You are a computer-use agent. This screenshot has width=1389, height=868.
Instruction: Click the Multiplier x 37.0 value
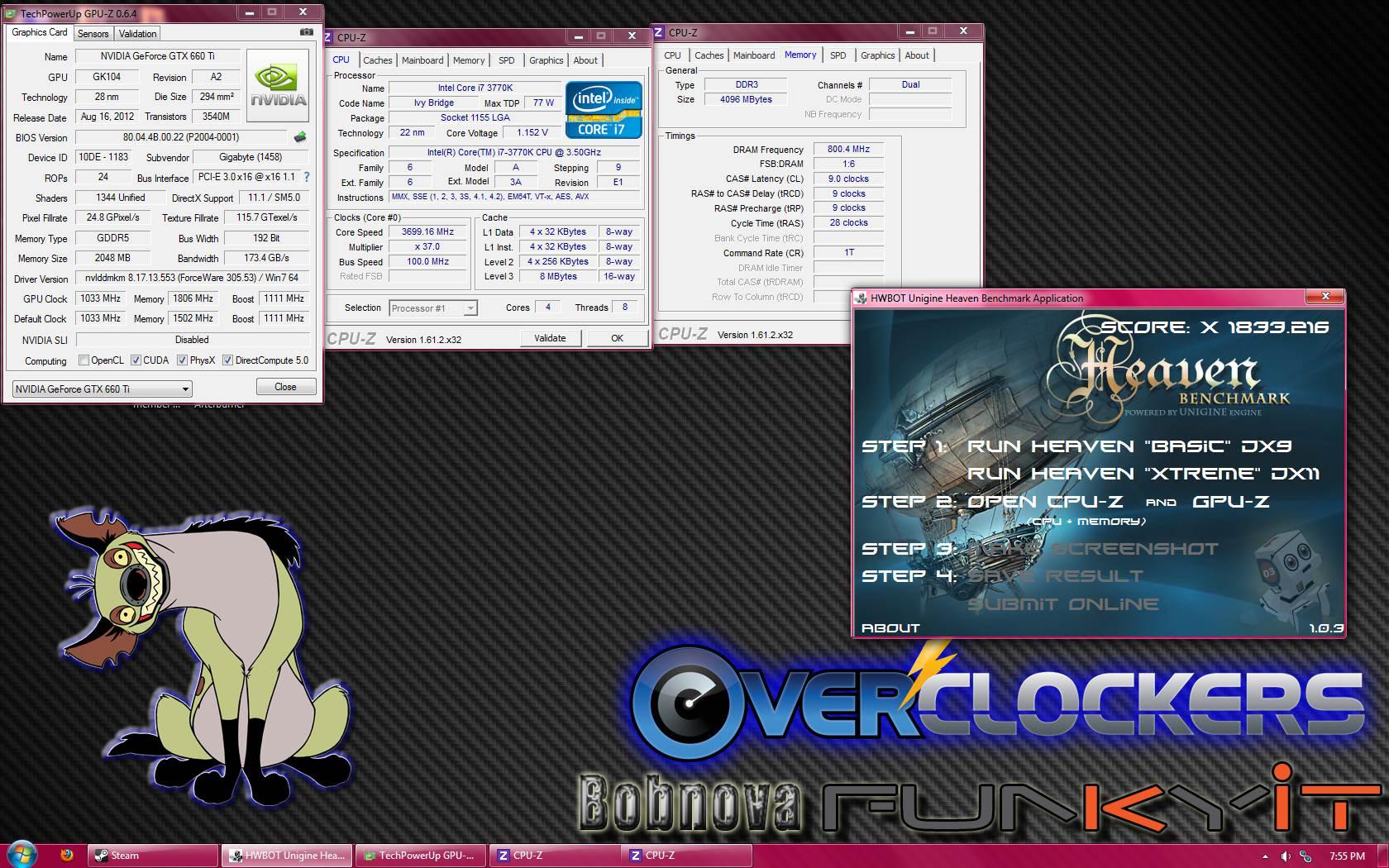click(x=427, y=247)
